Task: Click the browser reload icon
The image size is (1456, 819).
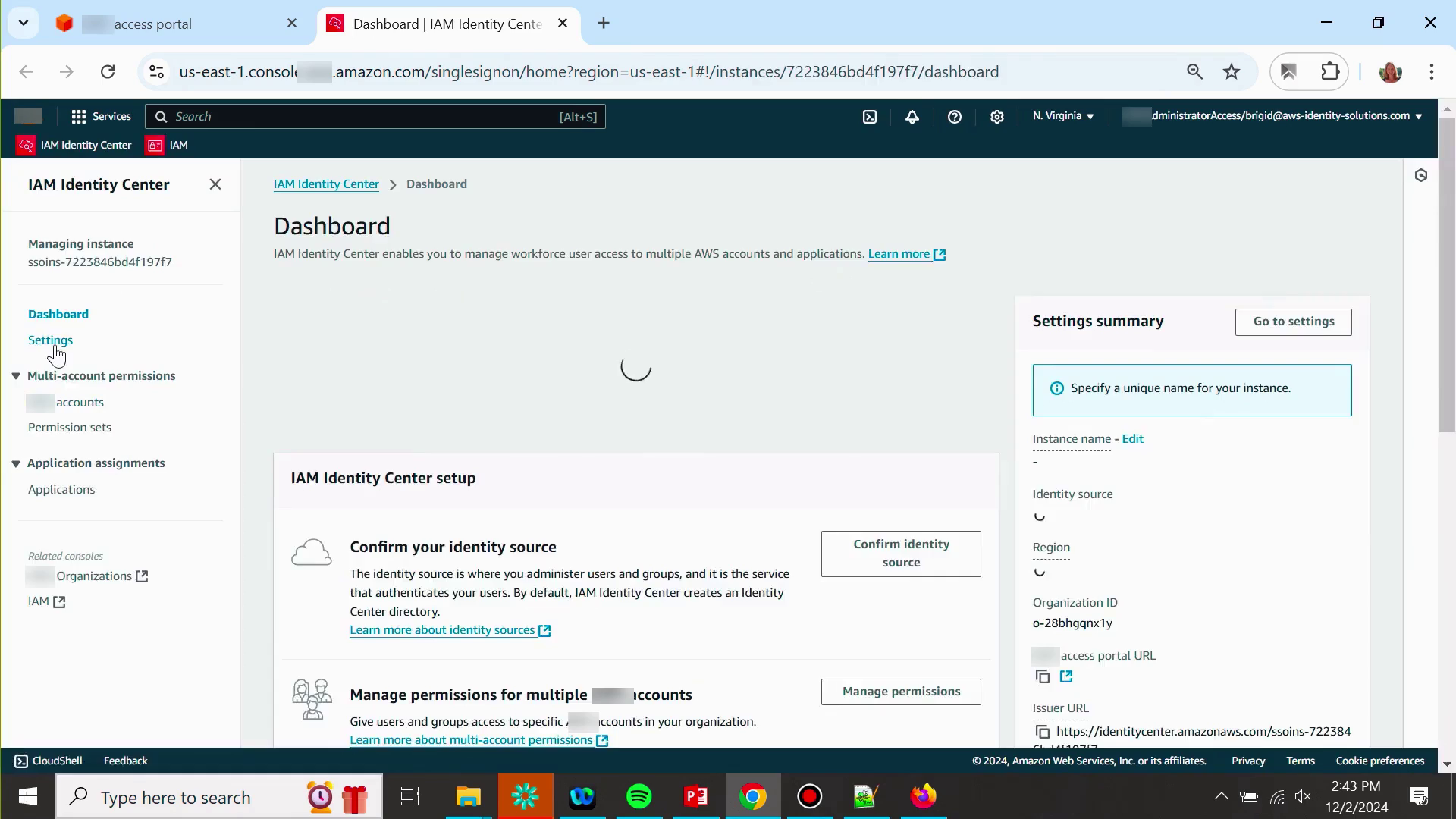Action: point(108,72)
